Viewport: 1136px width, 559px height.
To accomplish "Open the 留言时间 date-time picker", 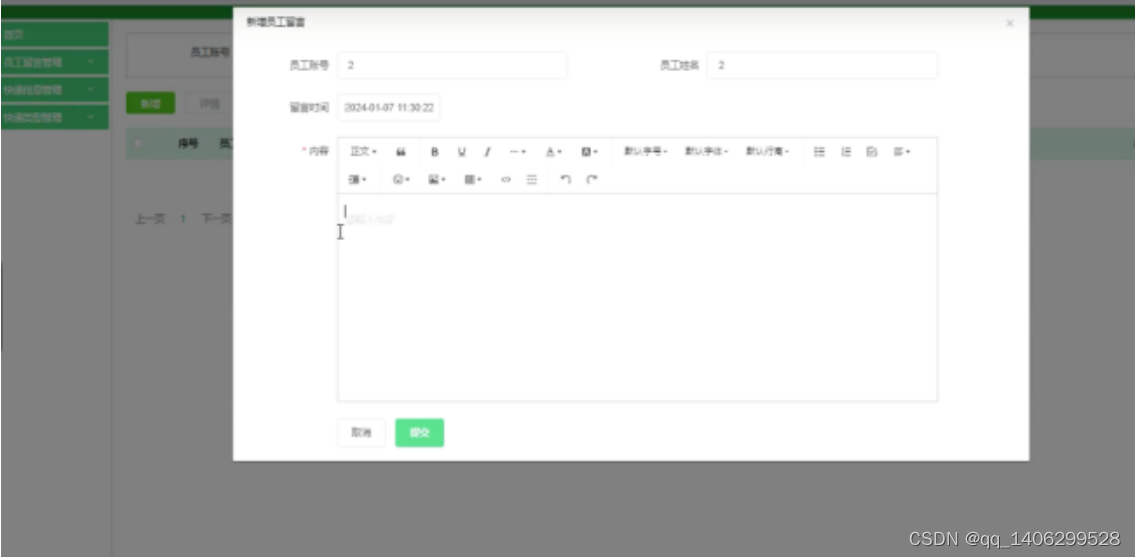I will click(389, 108).
